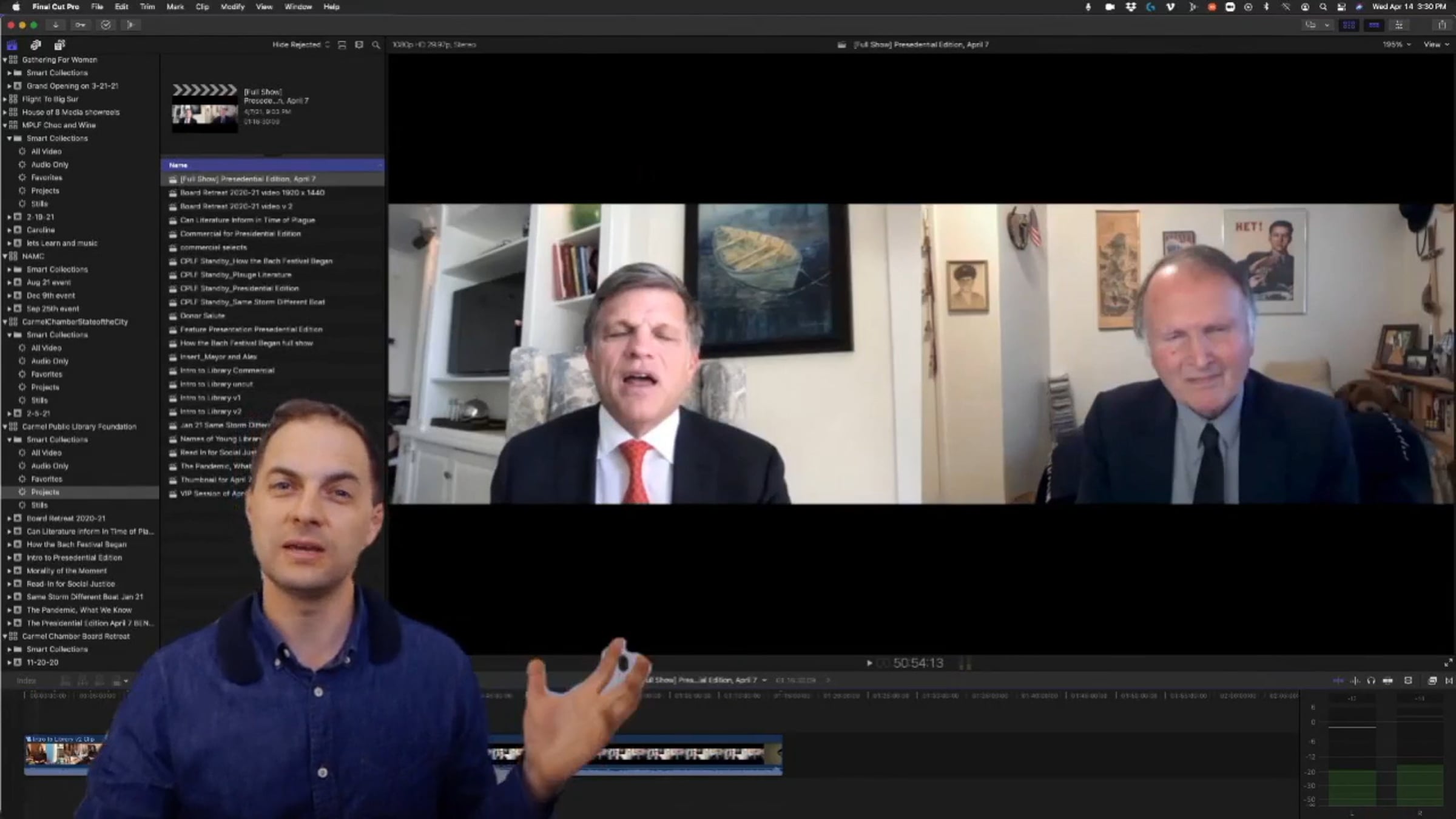Collapse the Carmel Public Library Foundation library
Viewport: 1456px width, 819px height.
point(5,426)
